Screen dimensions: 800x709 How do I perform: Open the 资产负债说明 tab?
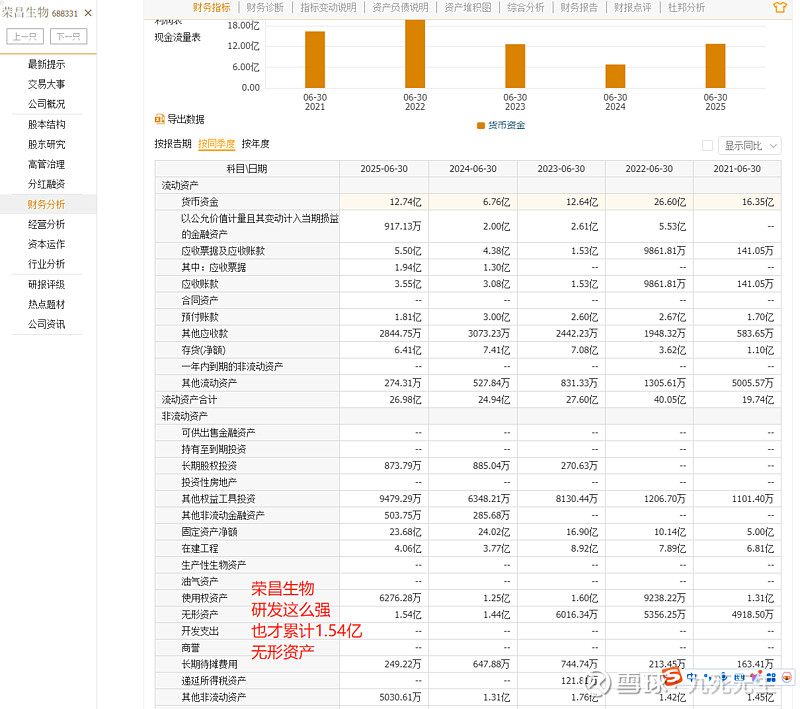tap(401, 7)
